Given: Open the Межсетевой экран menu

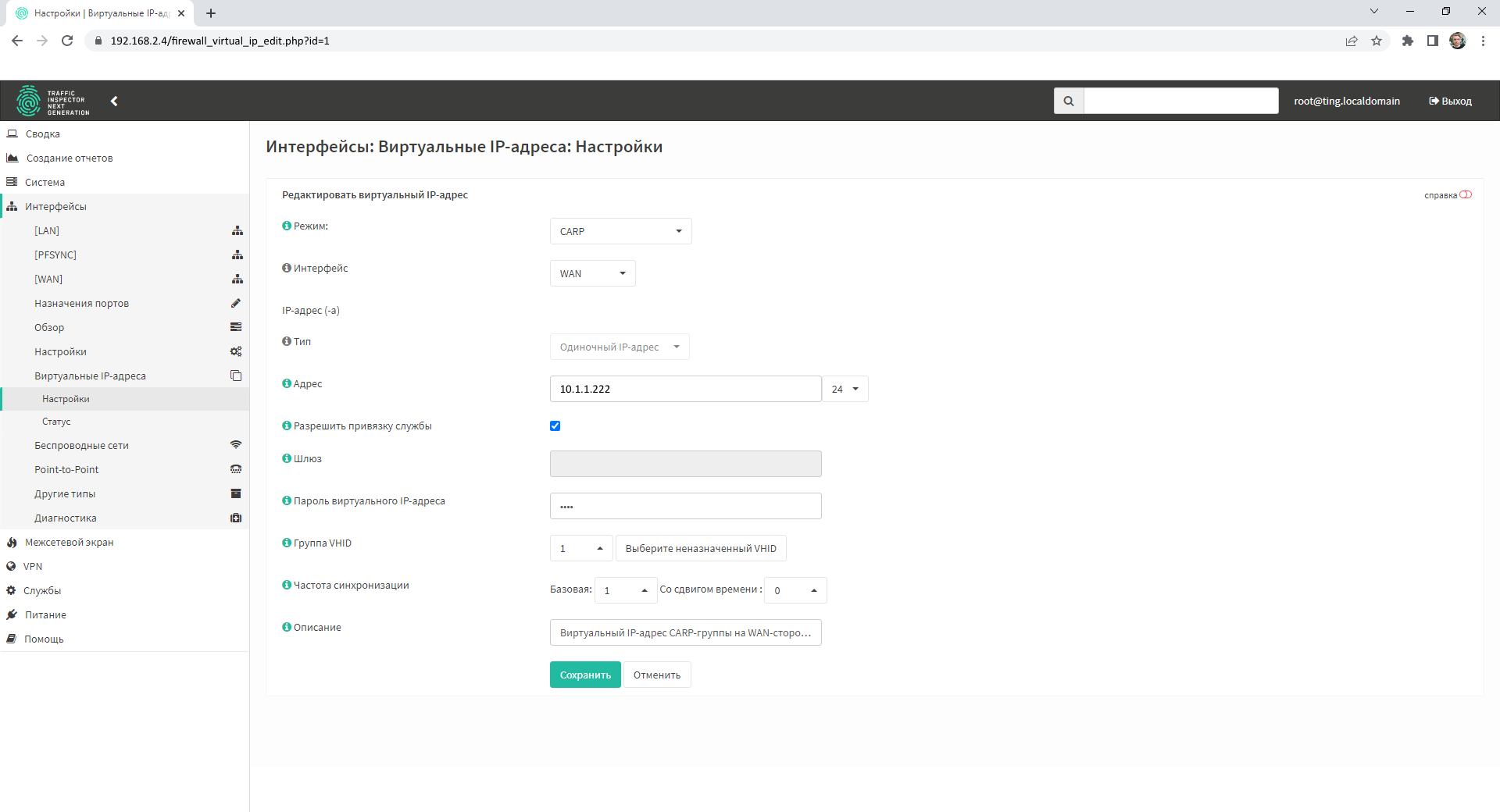Looking at the screenshot, I should (x=69, y=542).
